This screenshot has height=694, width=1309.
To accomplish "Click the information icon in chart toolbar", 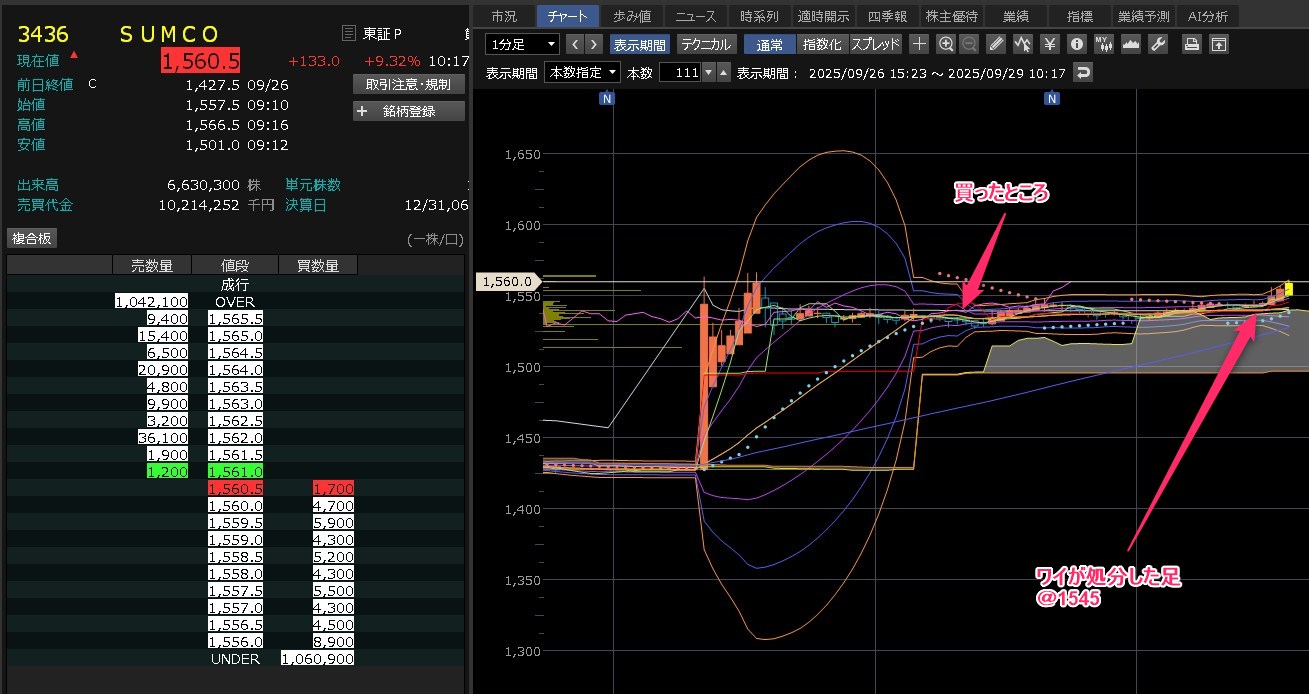I will click(1076, 44).
